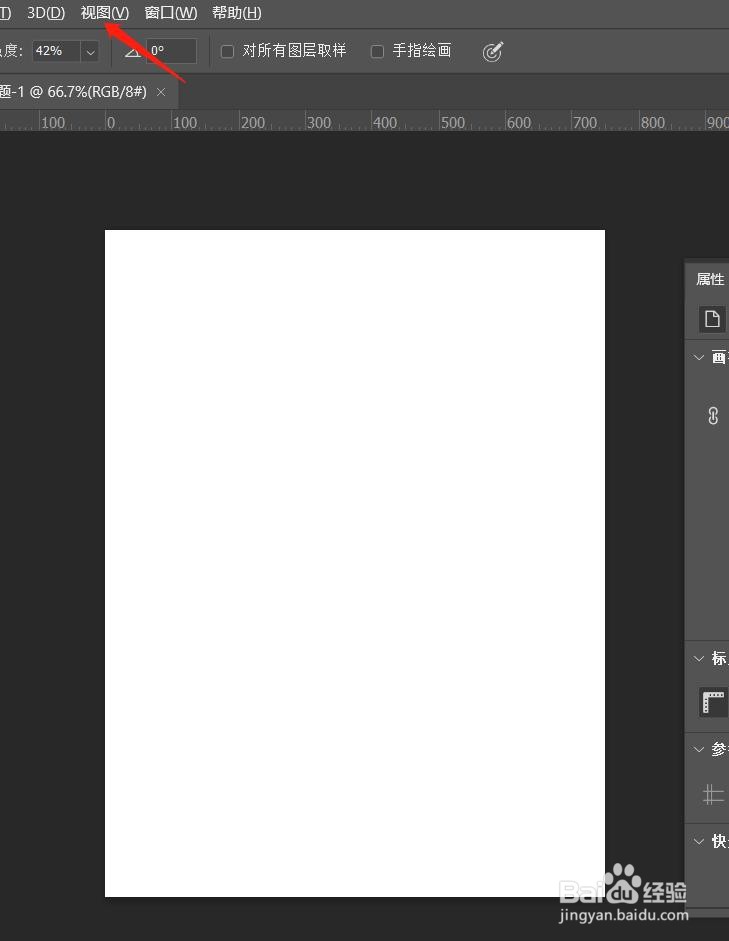This screenshot has width=729, height=941.
Task: Click the ruler corner icon in properties
Action: point(713,702)
